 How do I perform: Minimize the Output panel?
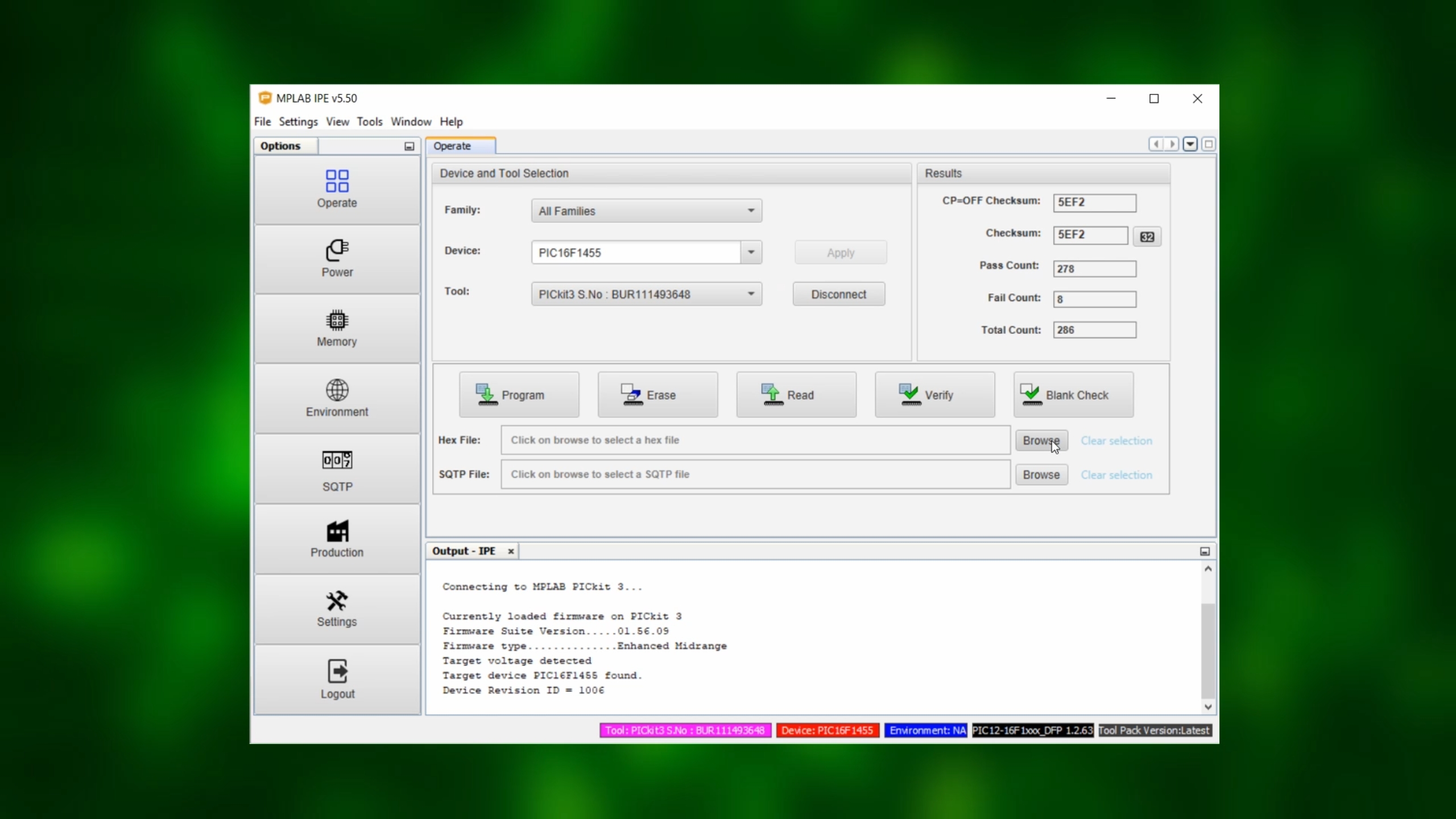click(1204, 551)
